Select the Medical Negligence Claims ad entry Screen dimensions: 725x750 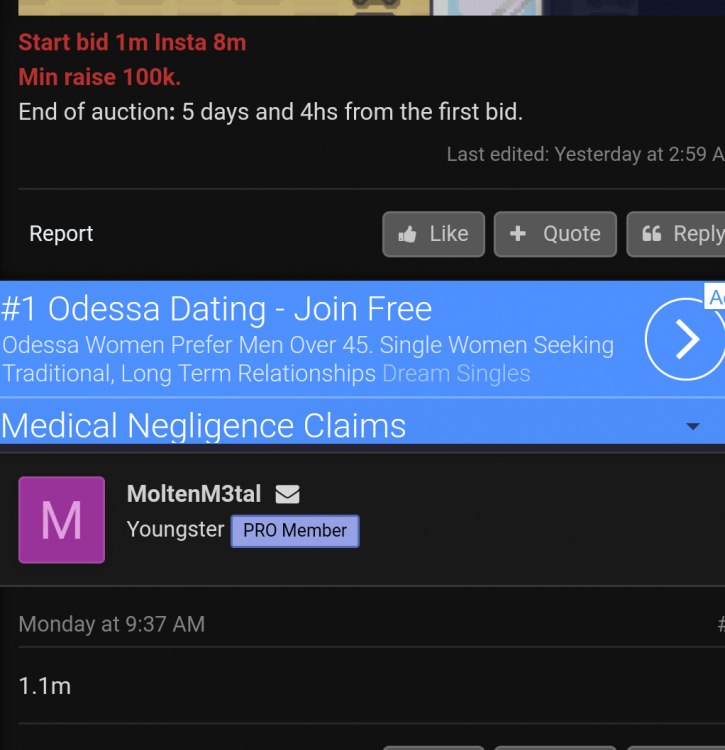204,426
